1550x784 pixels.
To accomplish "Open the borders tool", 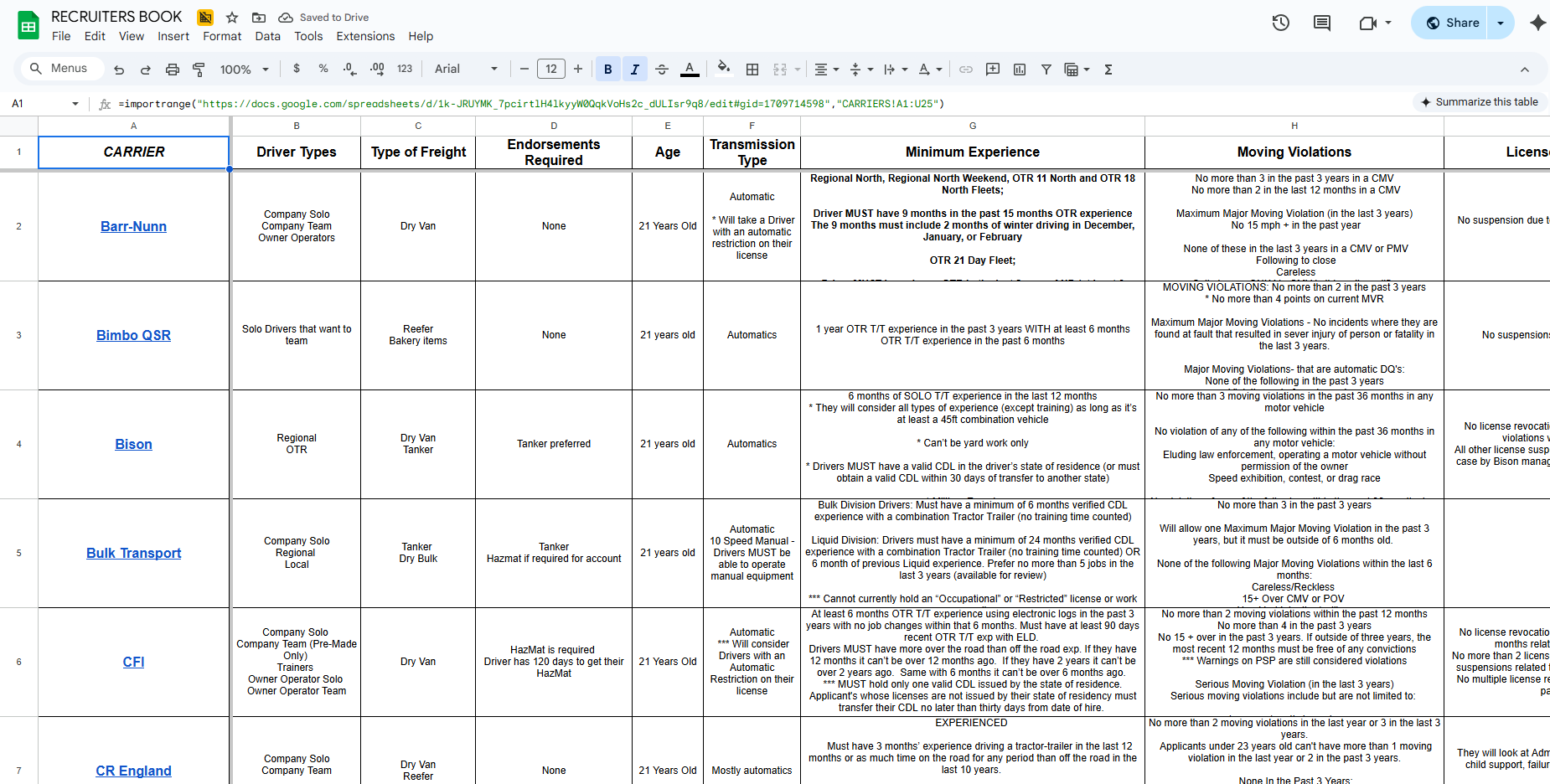I will [x=752, y=70].
